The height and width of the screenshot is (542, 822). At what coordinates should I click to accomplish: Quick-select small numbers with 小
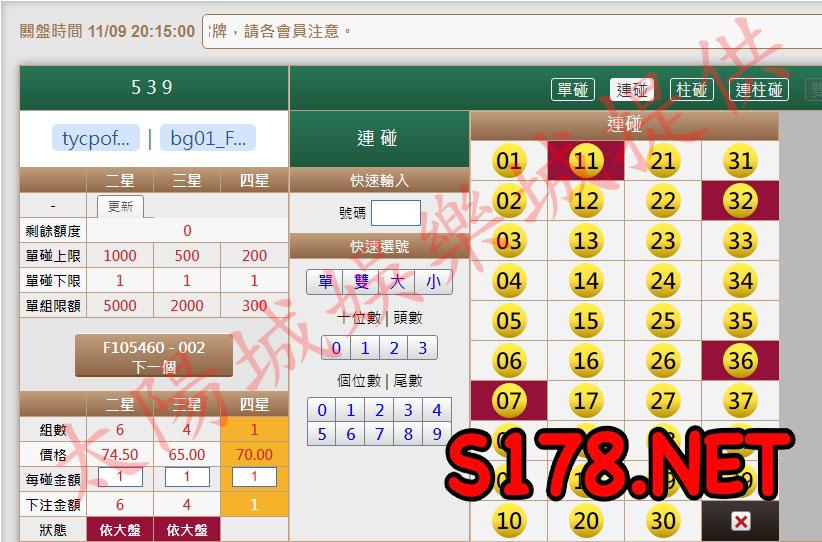click(433, 282)
